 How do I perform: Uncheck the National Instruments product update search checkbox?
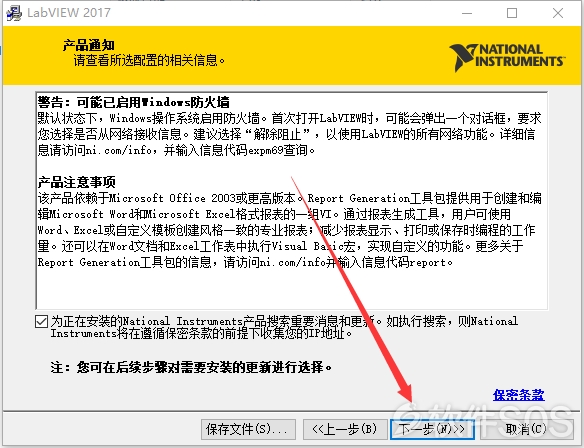[41, 321]
